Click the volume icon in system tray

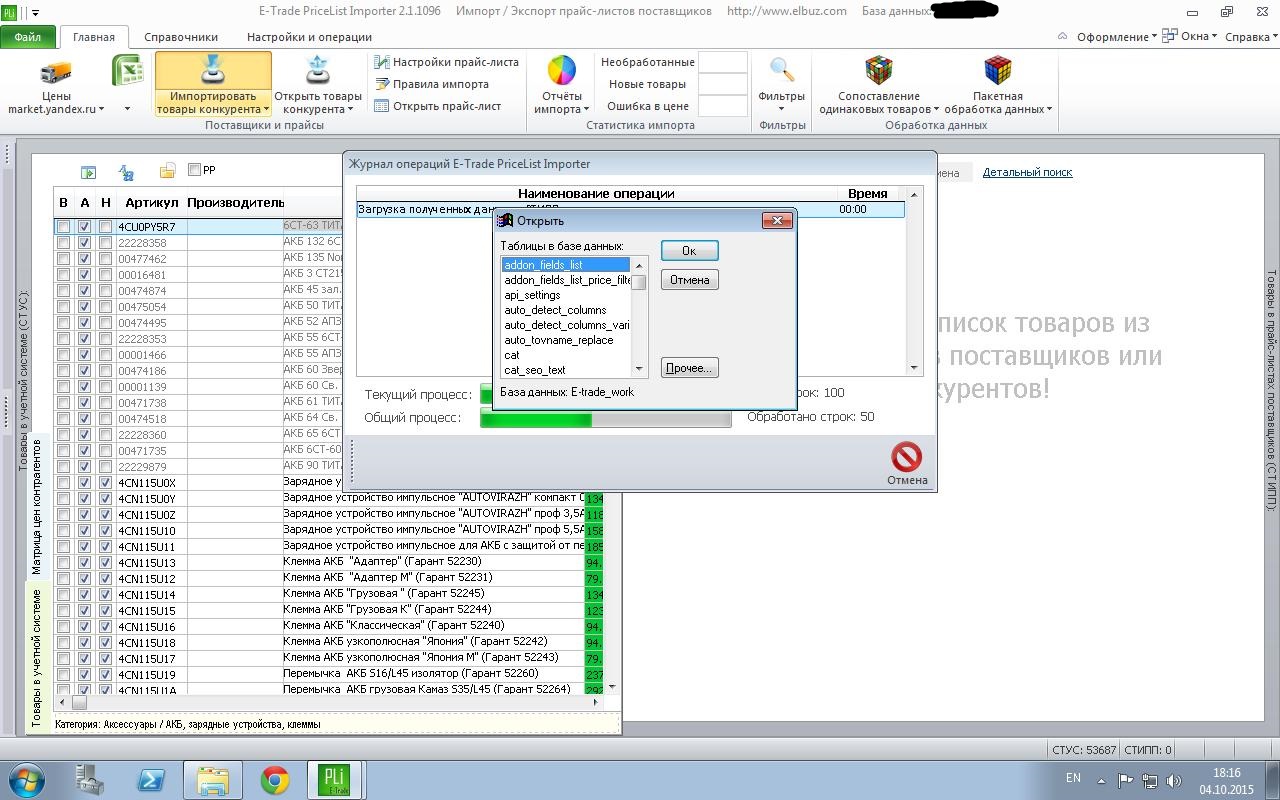[x=1174, y=780]
